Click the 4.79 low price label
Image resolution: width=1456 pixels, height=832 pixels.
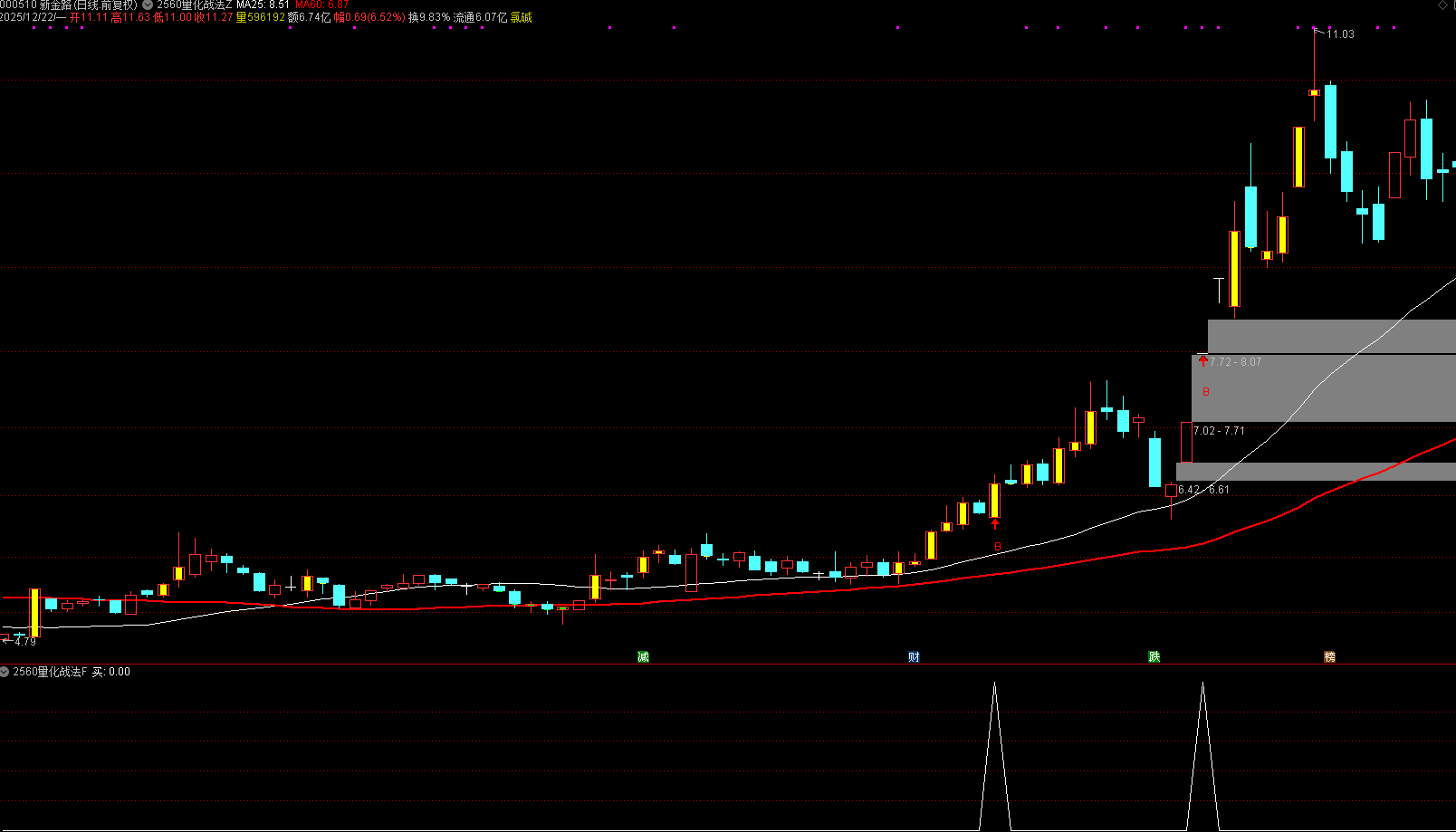coord(25,642)
